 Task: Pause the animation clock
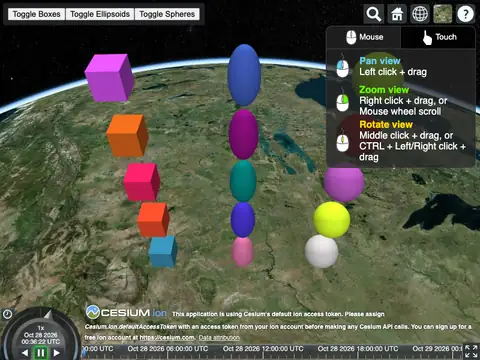coord(41,353)
